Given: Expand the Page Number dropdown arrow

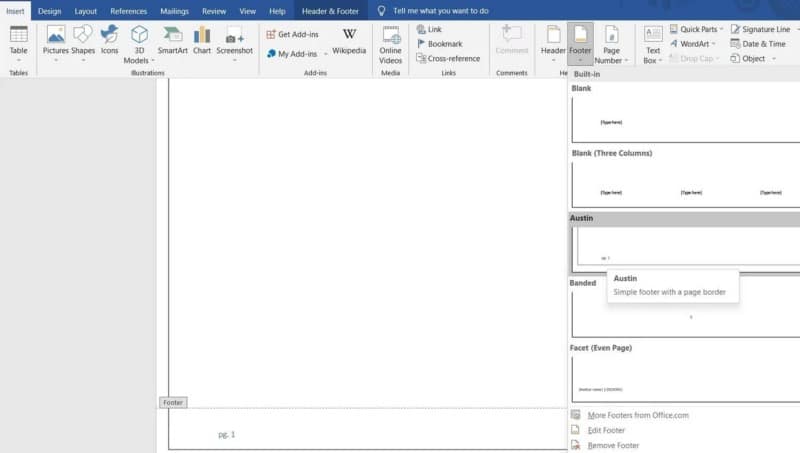Looking at the screenshot, I should click(x=626, y=61).
